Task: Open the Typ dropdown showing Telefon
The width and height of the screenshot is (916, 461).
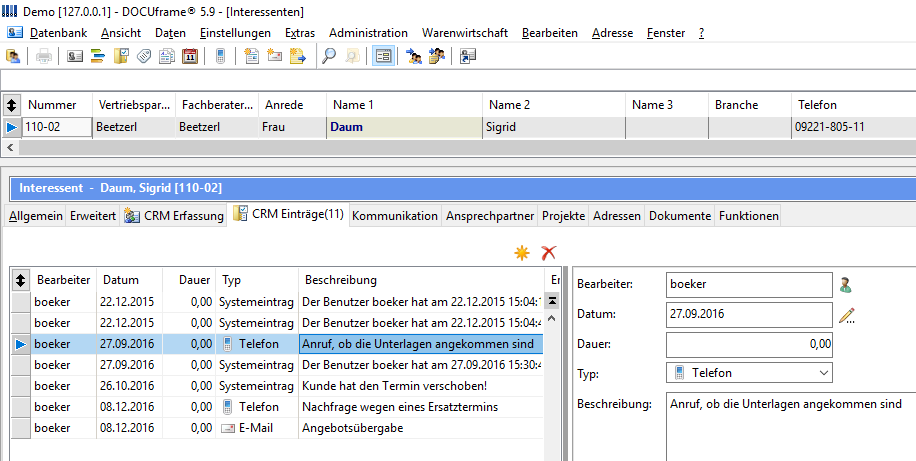Action: (749, 373)
